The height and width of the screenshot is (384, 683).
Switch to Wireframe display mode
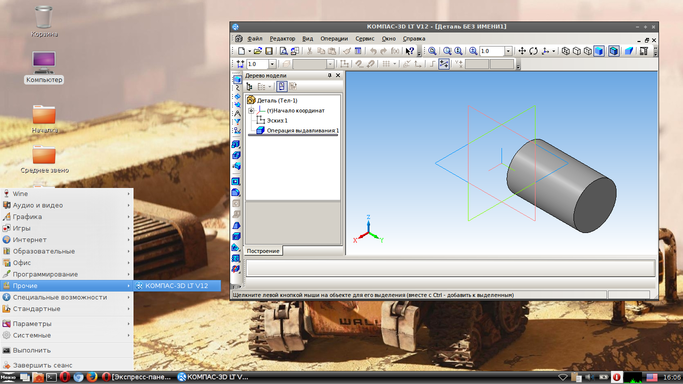566,51
